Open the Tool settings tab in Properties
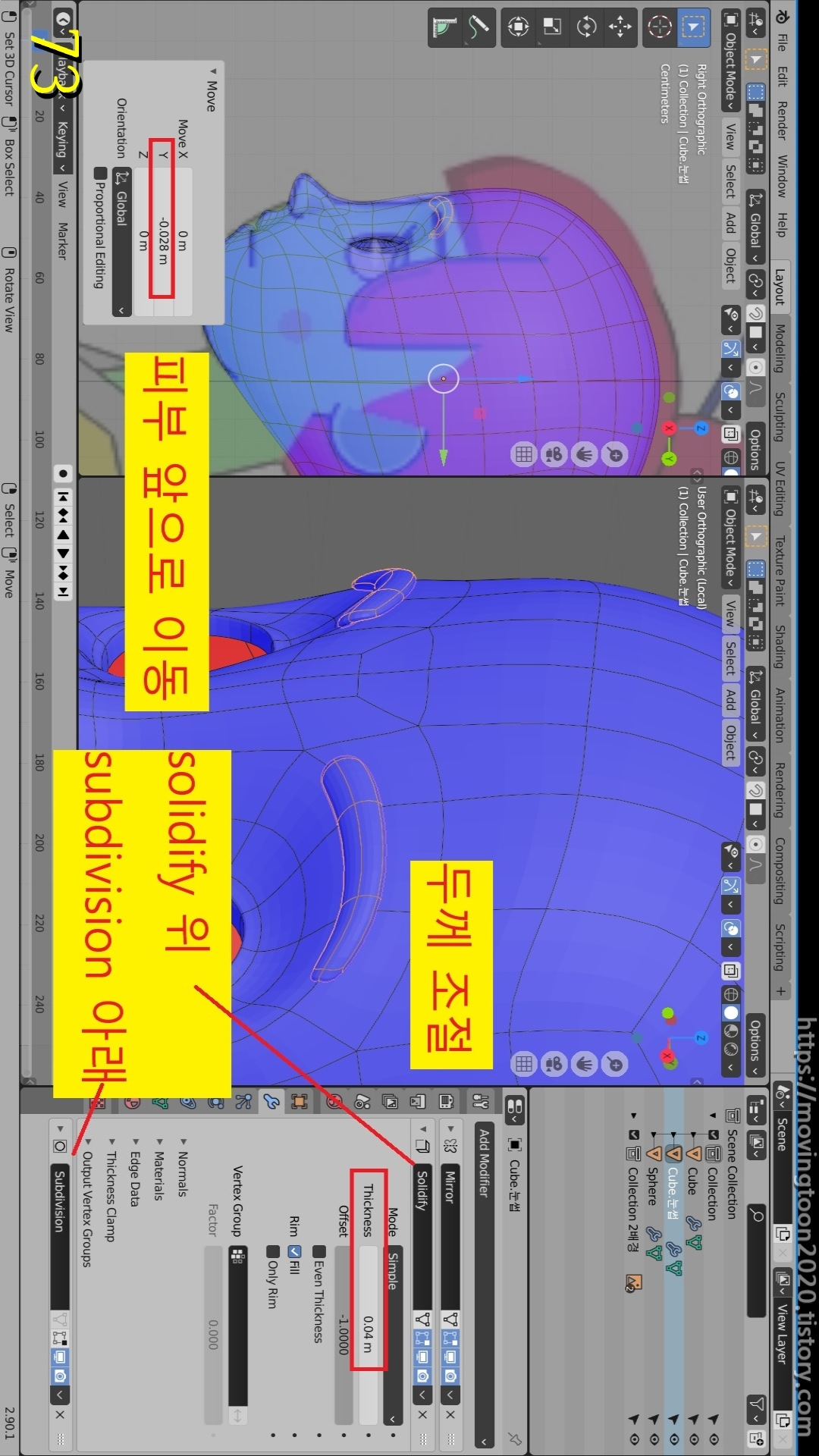The image size is (819, 1456). click(x=481, y=1102)
